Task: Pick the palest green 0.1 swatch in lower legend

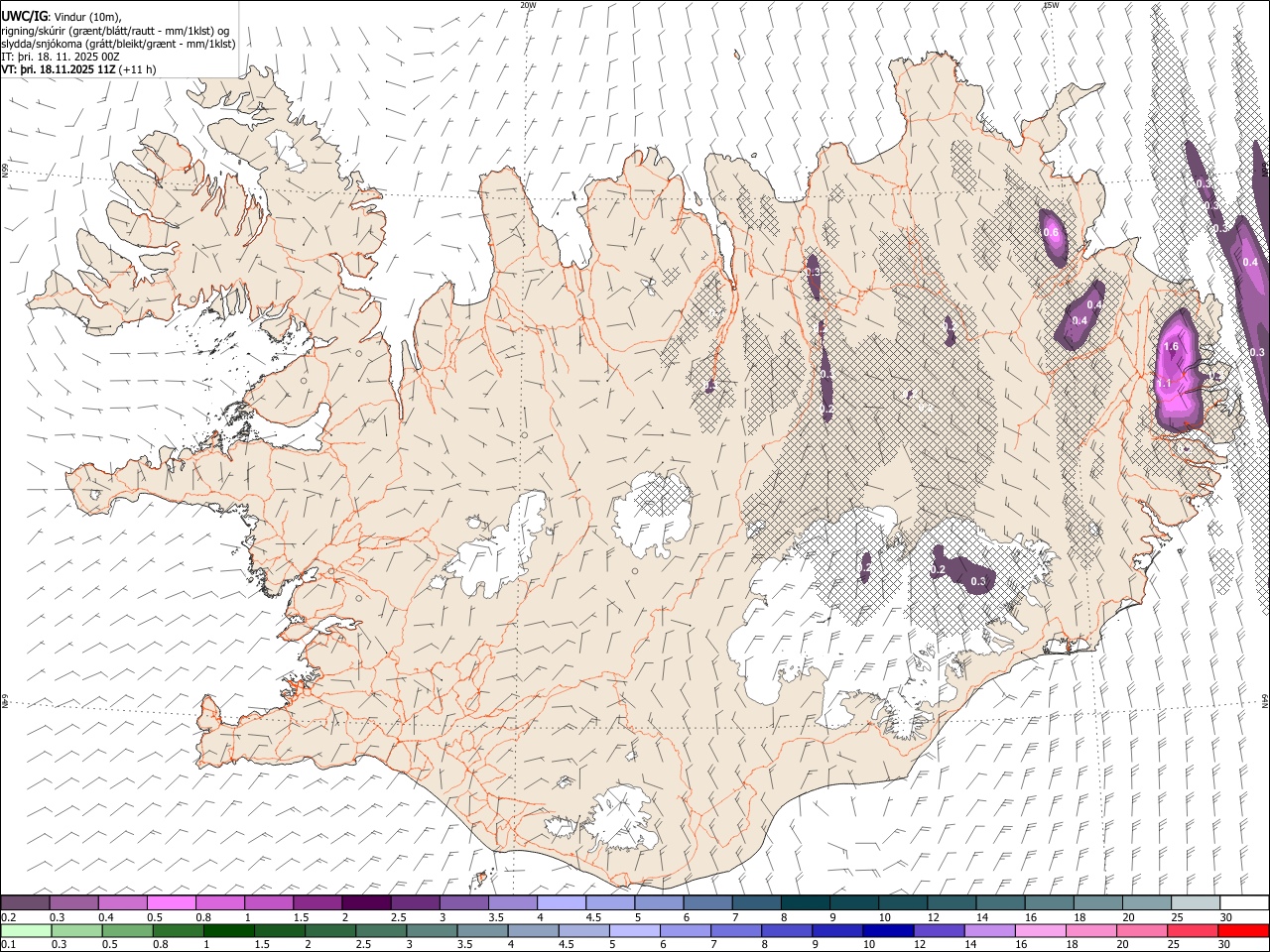Action: (x=26, y=931)
